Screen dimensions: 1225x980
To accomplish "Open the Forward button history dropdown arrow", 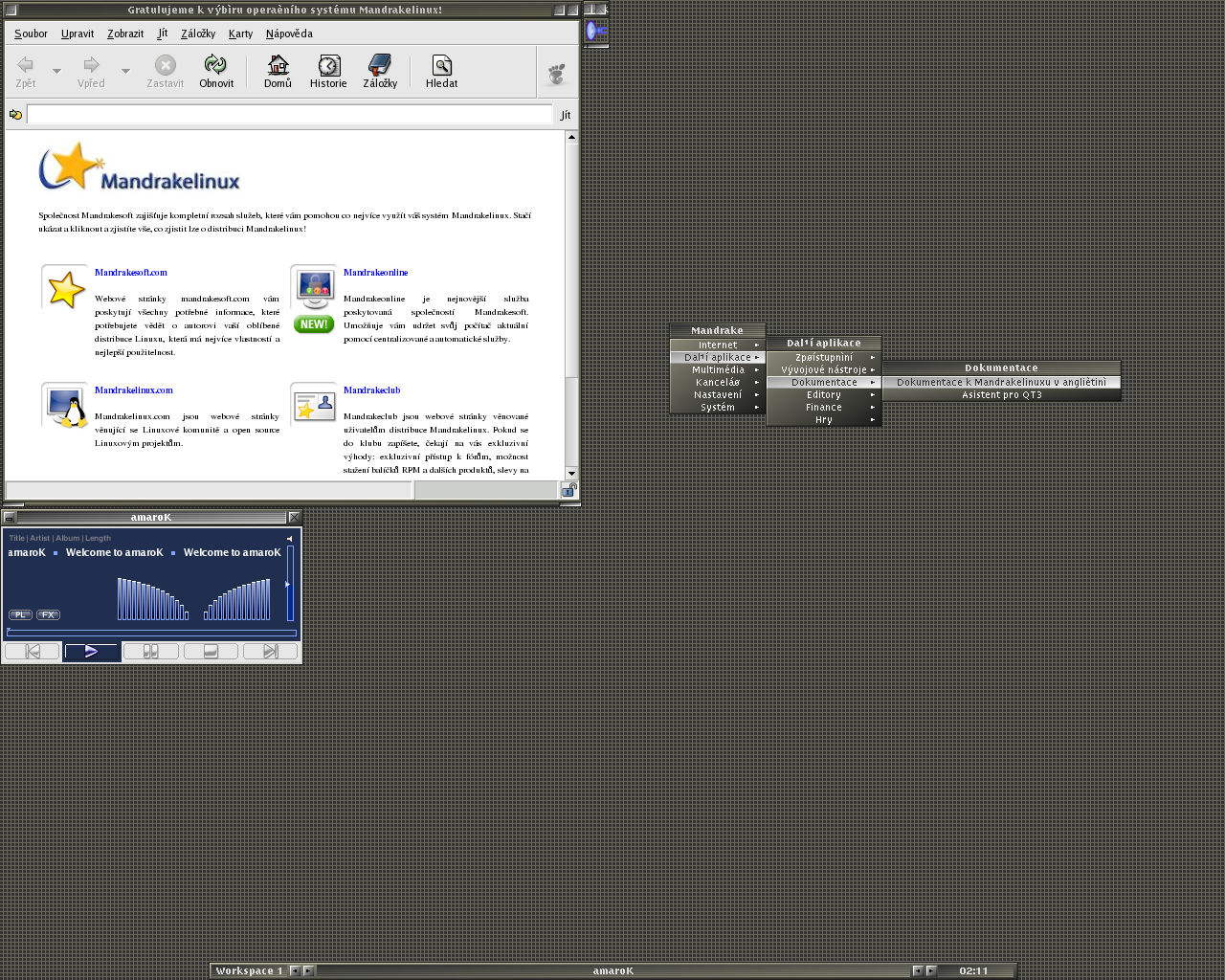I will click(125, 71).
